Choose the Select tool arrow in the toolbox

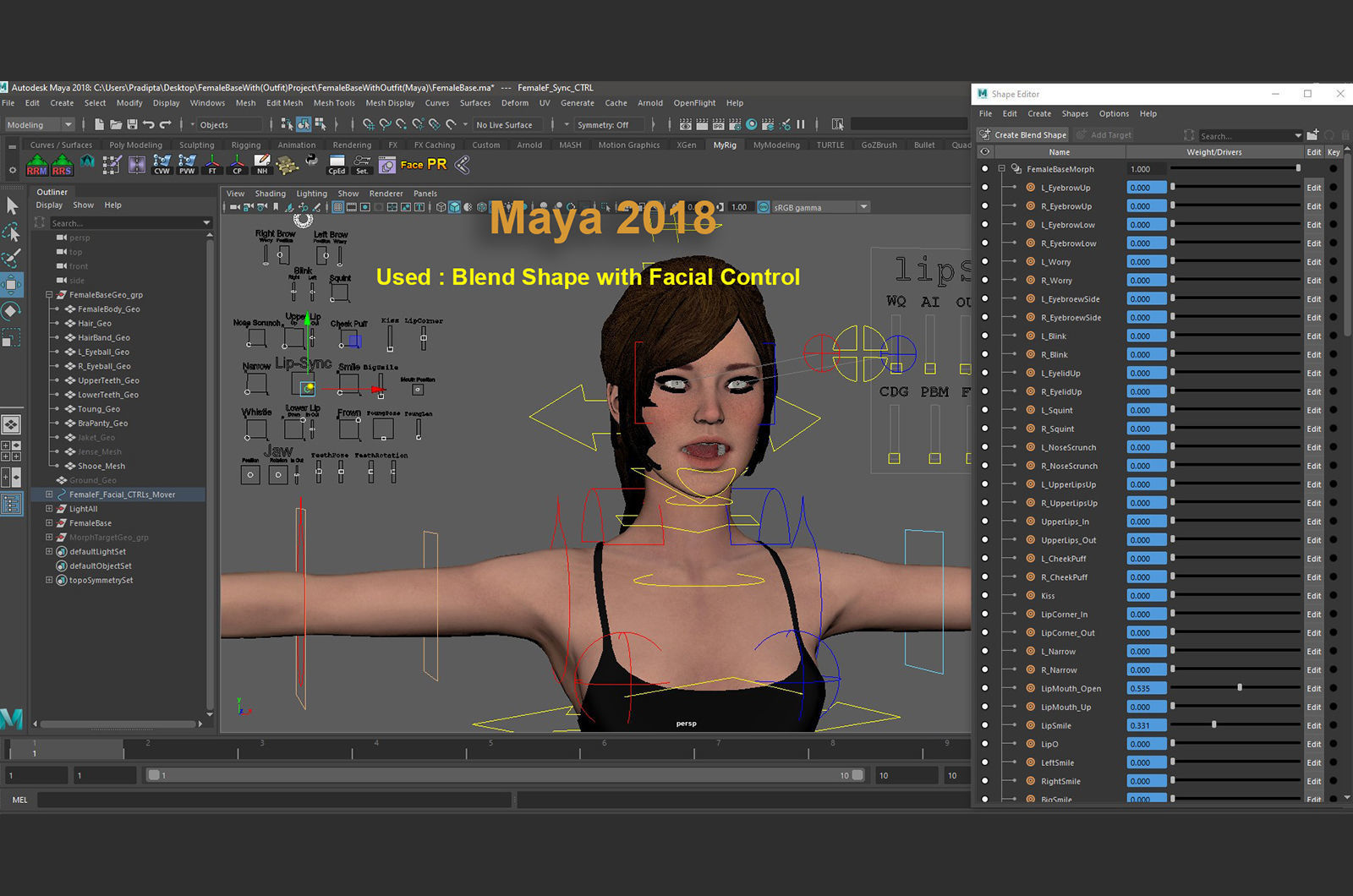point(12,205)
